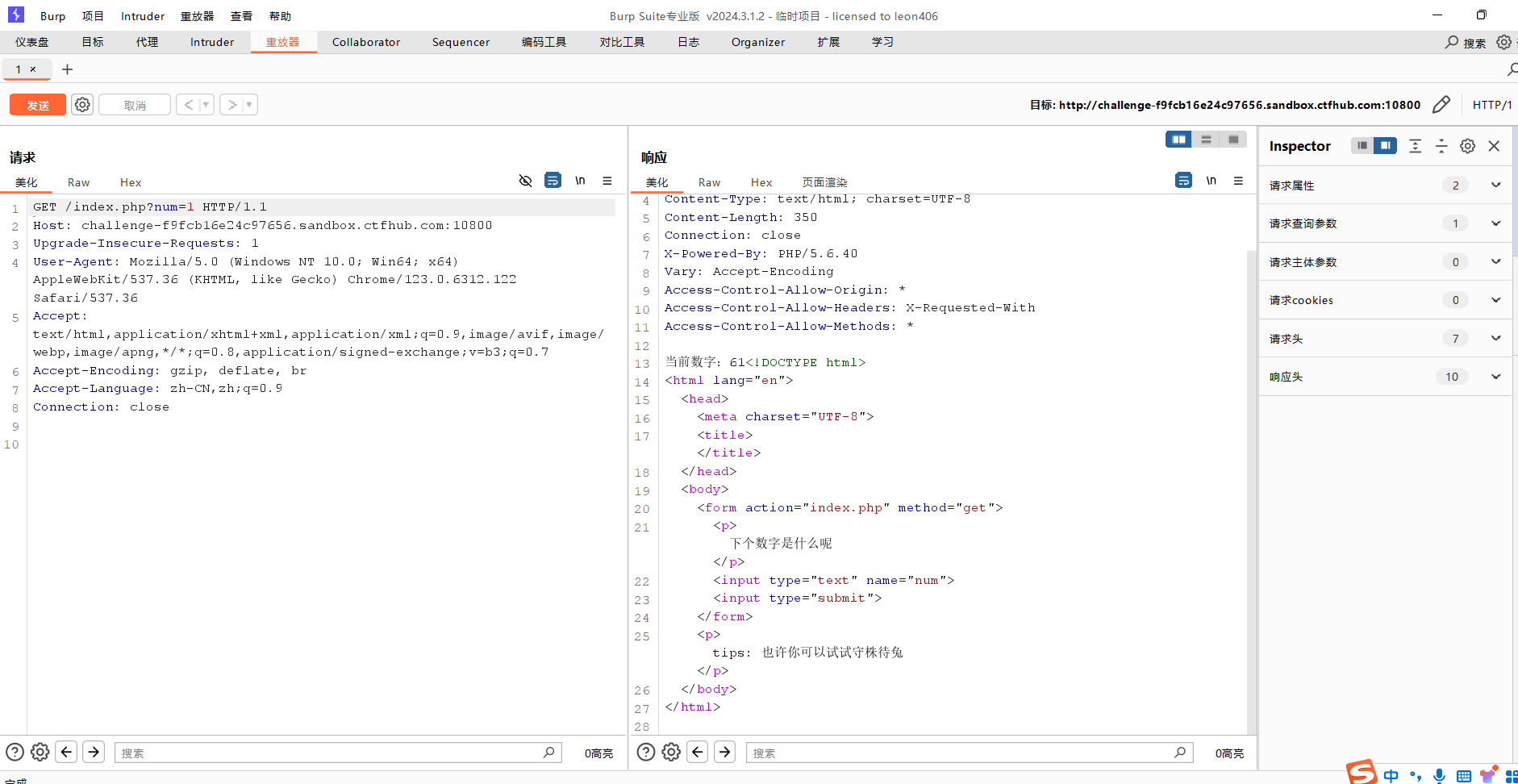Open the Intruder menu in menu bar
Image resolution: width=1518 pixels, height=784 pixels.
[142, 16]
